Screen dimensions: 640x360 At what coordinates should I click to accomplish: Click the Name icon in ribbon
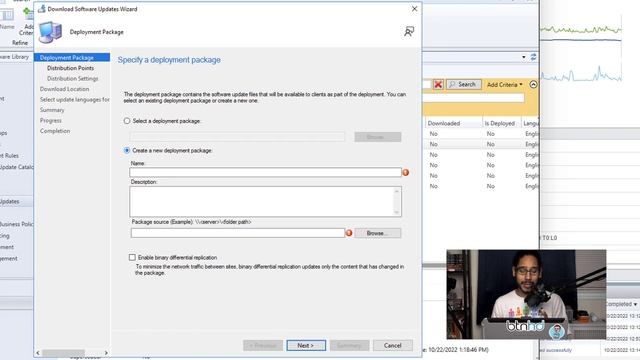(x=7, y=15)
